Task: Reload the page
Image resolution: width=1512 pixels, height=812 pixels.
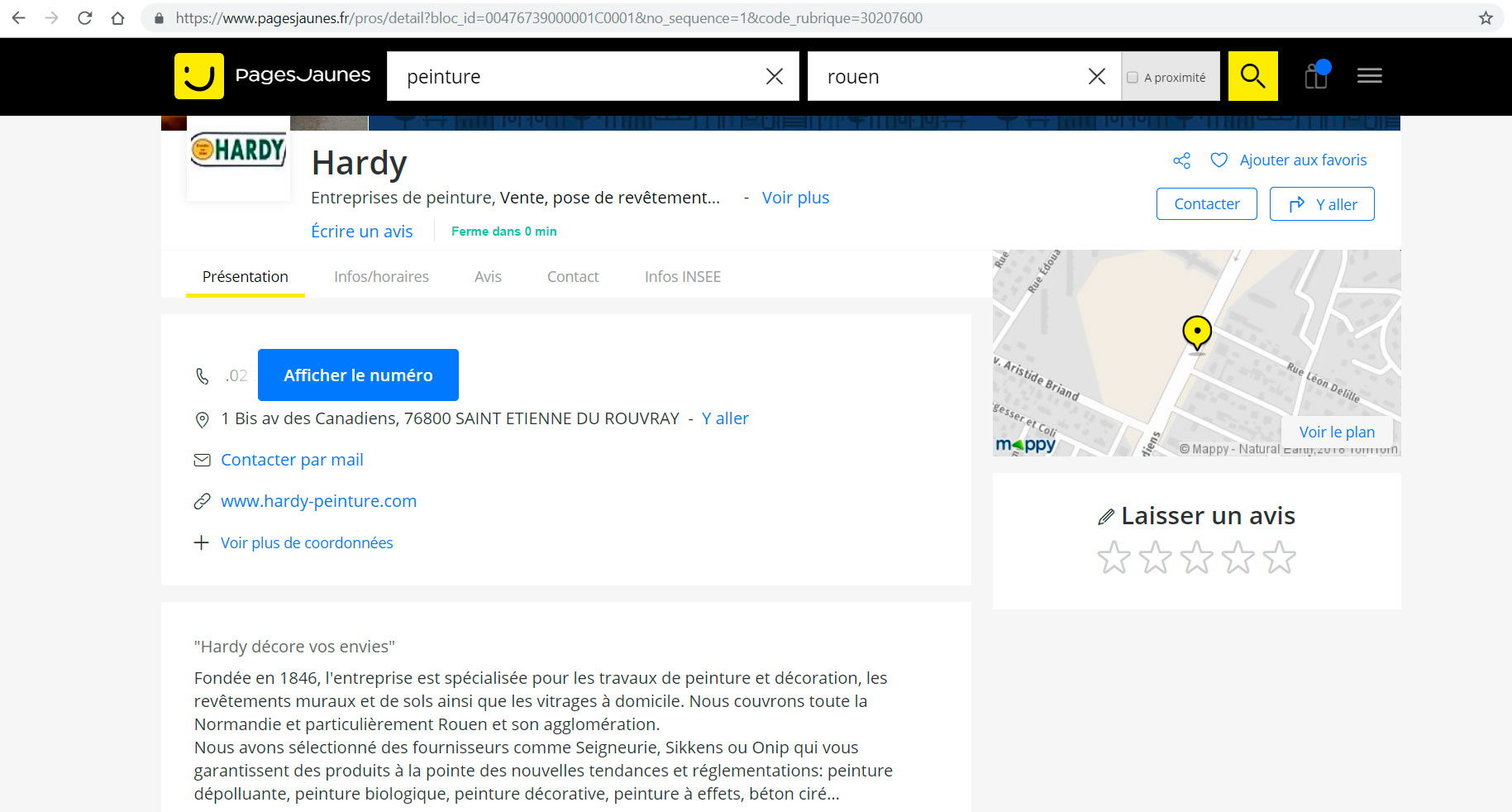Action: [x=84, y=17]
